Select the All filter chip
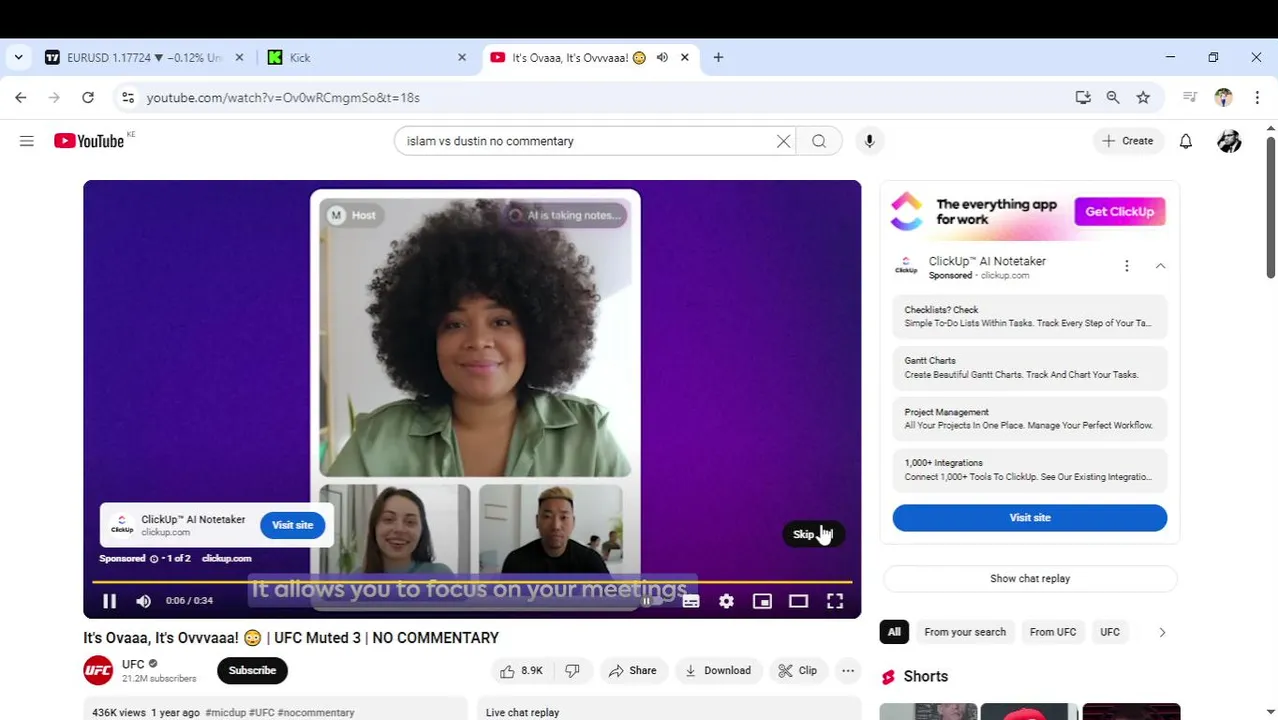 [x=894, y=632]
